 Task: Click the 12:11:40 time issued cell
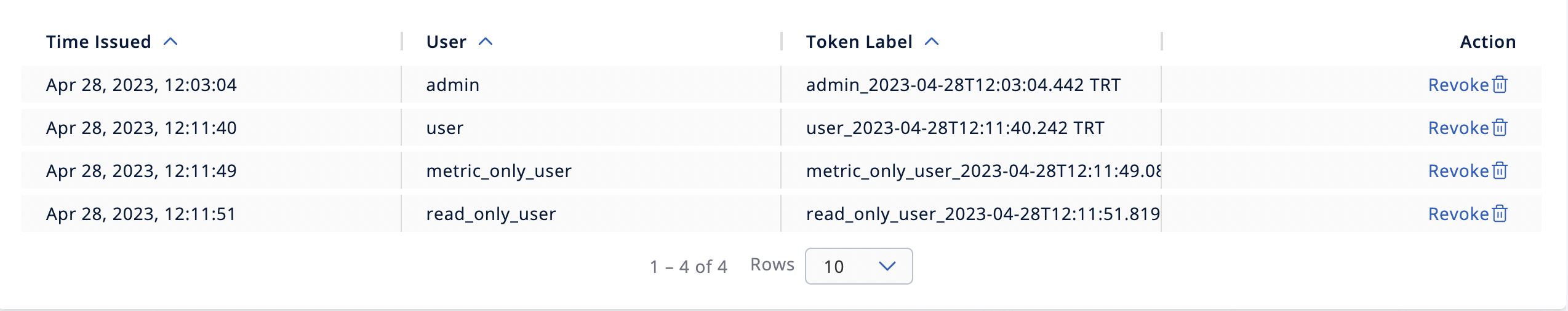click(142, 128)
